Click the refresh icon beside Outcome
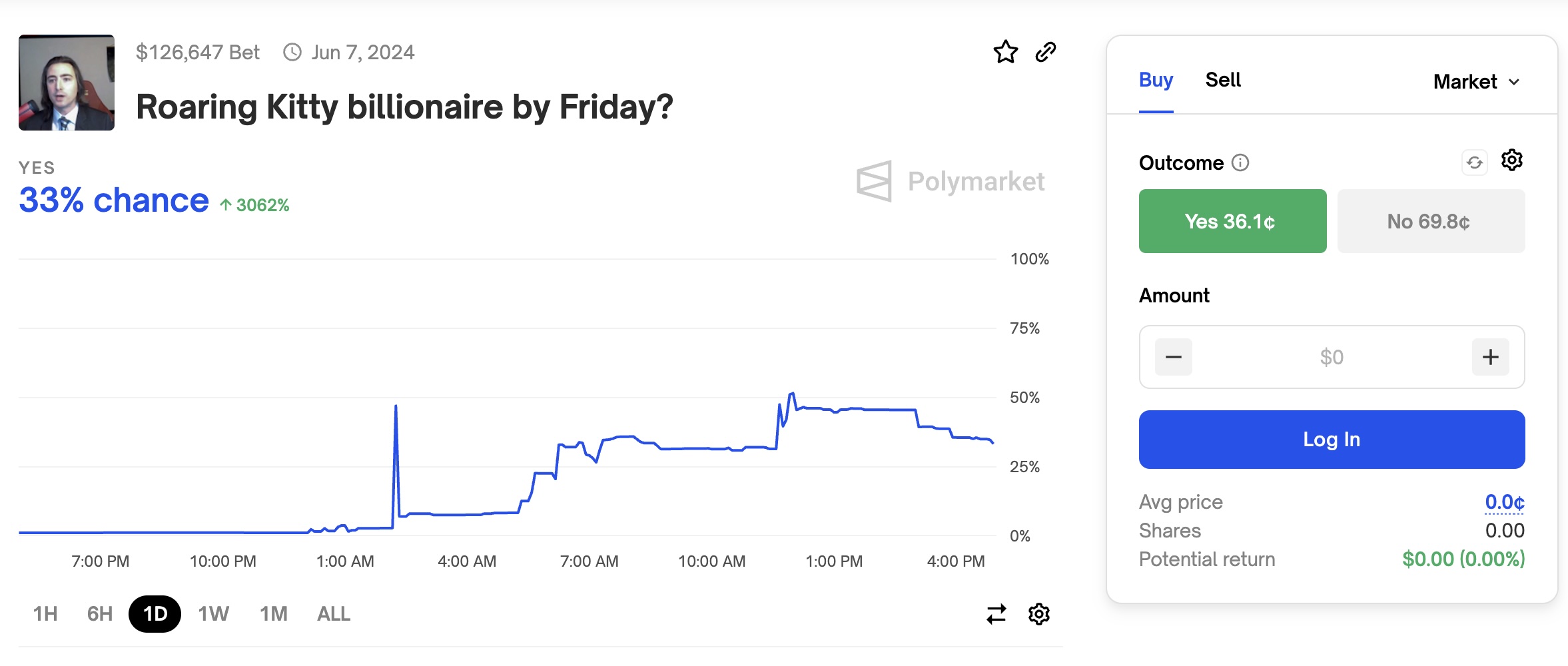Viewport: 1568px width, 666px height. [x=1475, y=163]
